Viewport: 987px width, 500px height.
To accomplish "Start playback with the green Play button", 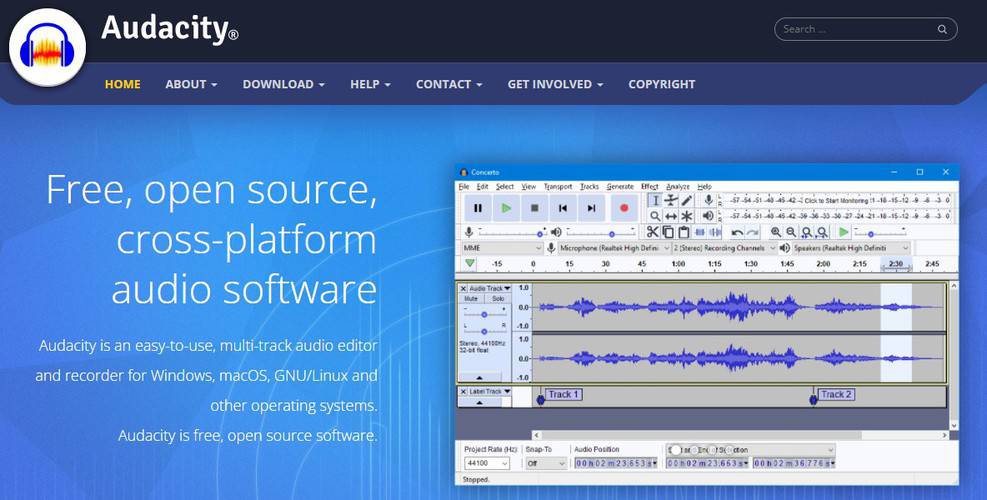I will click(x=507, y=208).
